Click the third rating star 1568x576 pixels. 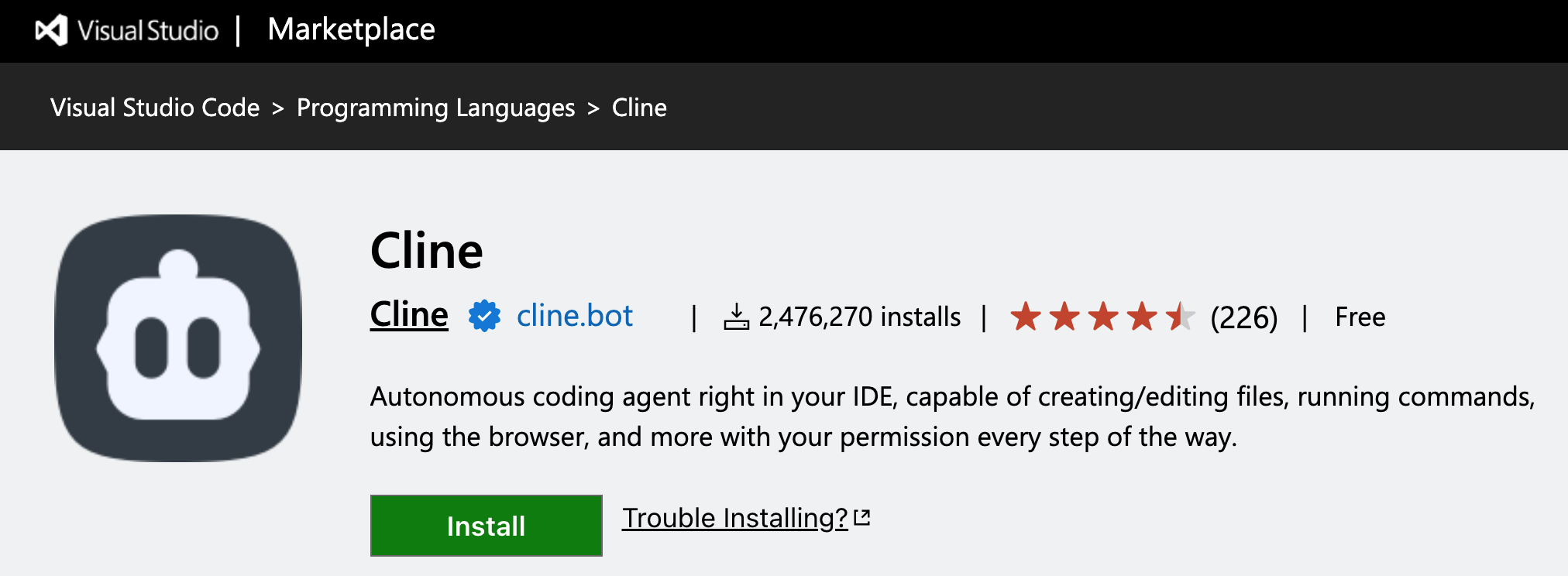point(1103,317)
